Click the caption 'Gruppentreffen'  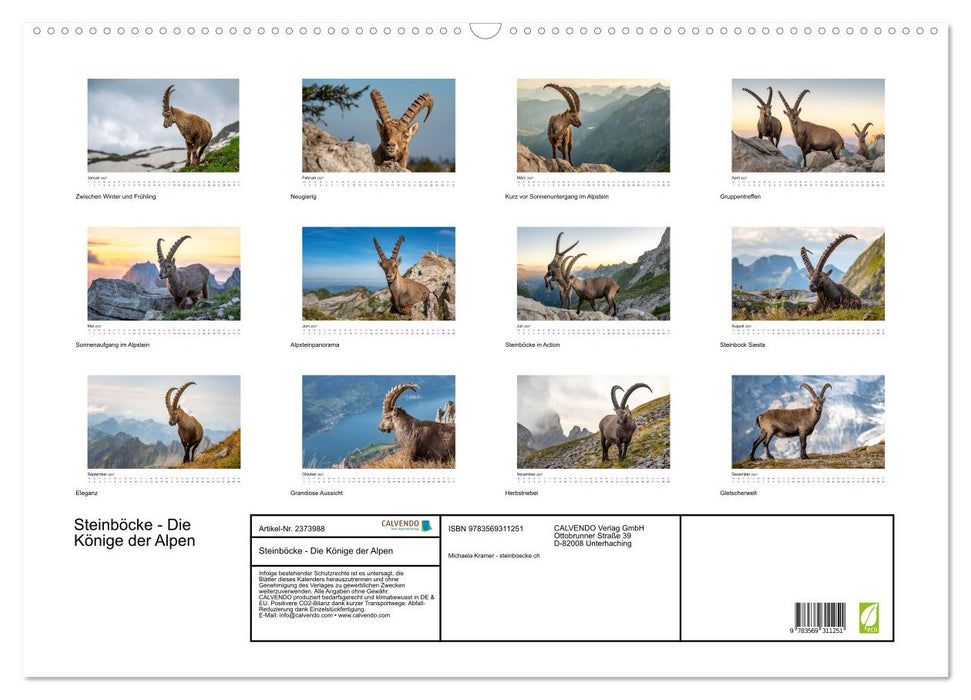pos(740,196)
